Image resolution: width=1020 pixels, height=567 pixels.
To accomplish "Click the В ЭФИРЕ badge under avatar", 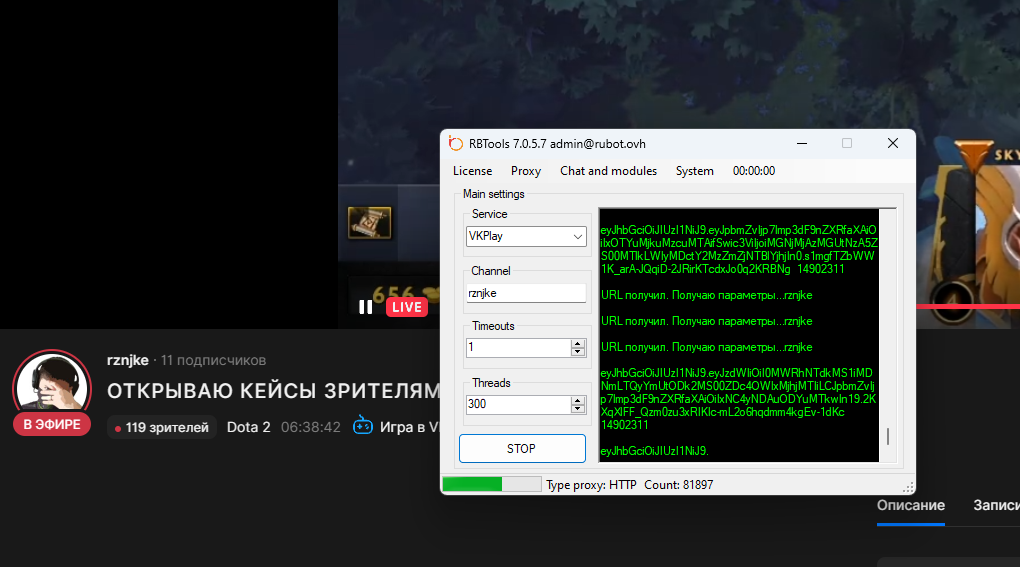I will [x=52, y=425].
